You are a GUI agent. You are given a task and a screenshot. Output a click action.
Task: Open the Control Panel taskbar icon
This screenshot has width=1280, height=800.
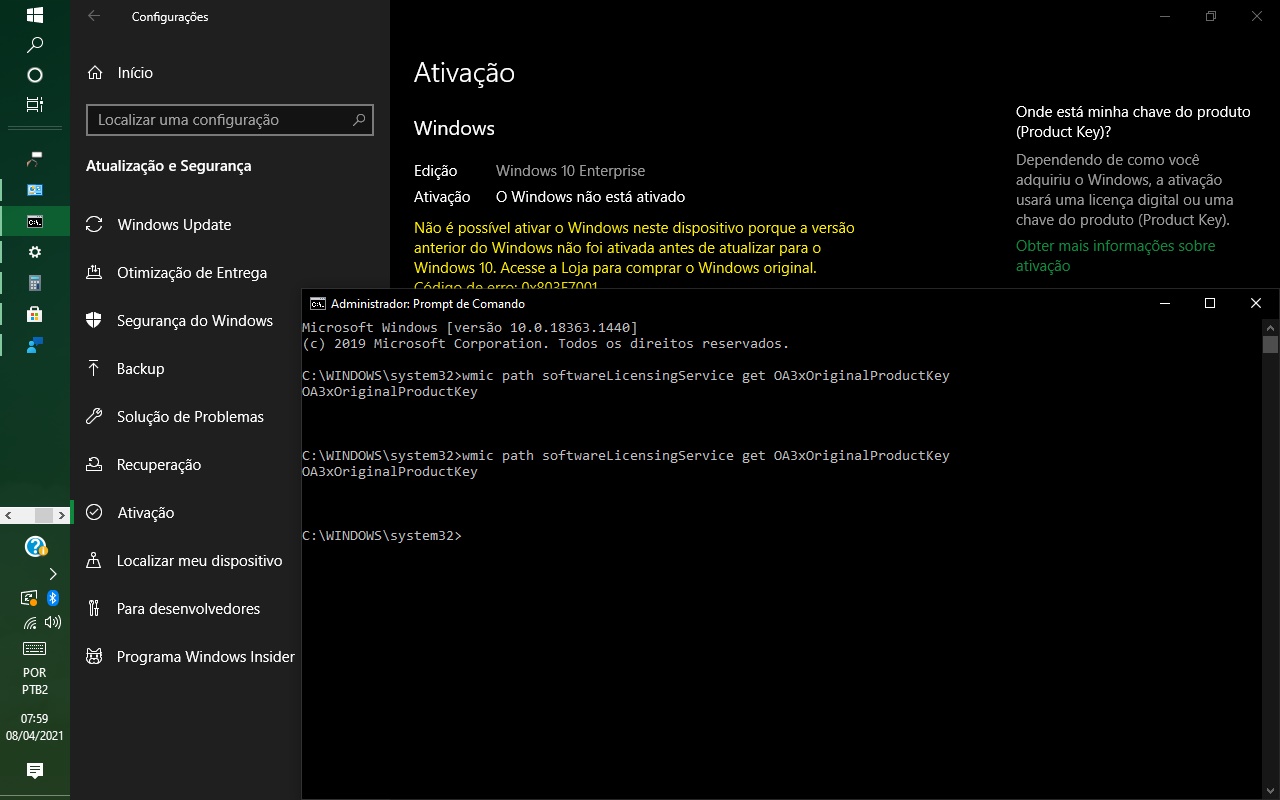pos(35,190)
